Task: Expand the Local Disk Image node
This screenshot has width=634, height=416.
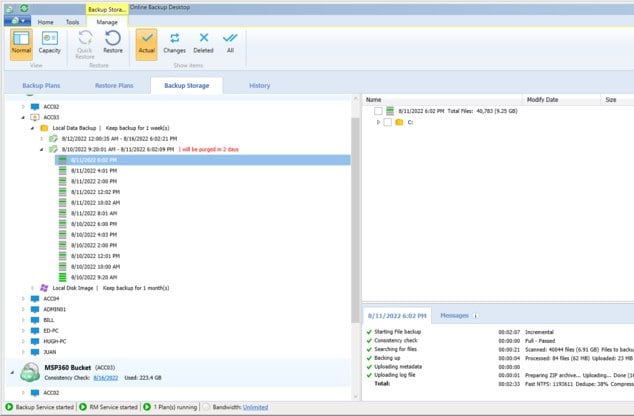Action: [31, 287]
